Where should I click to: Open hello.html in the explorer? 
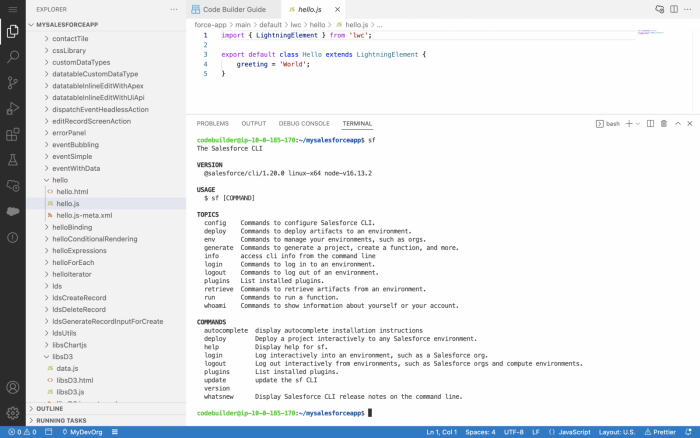(x=72, y=191)
